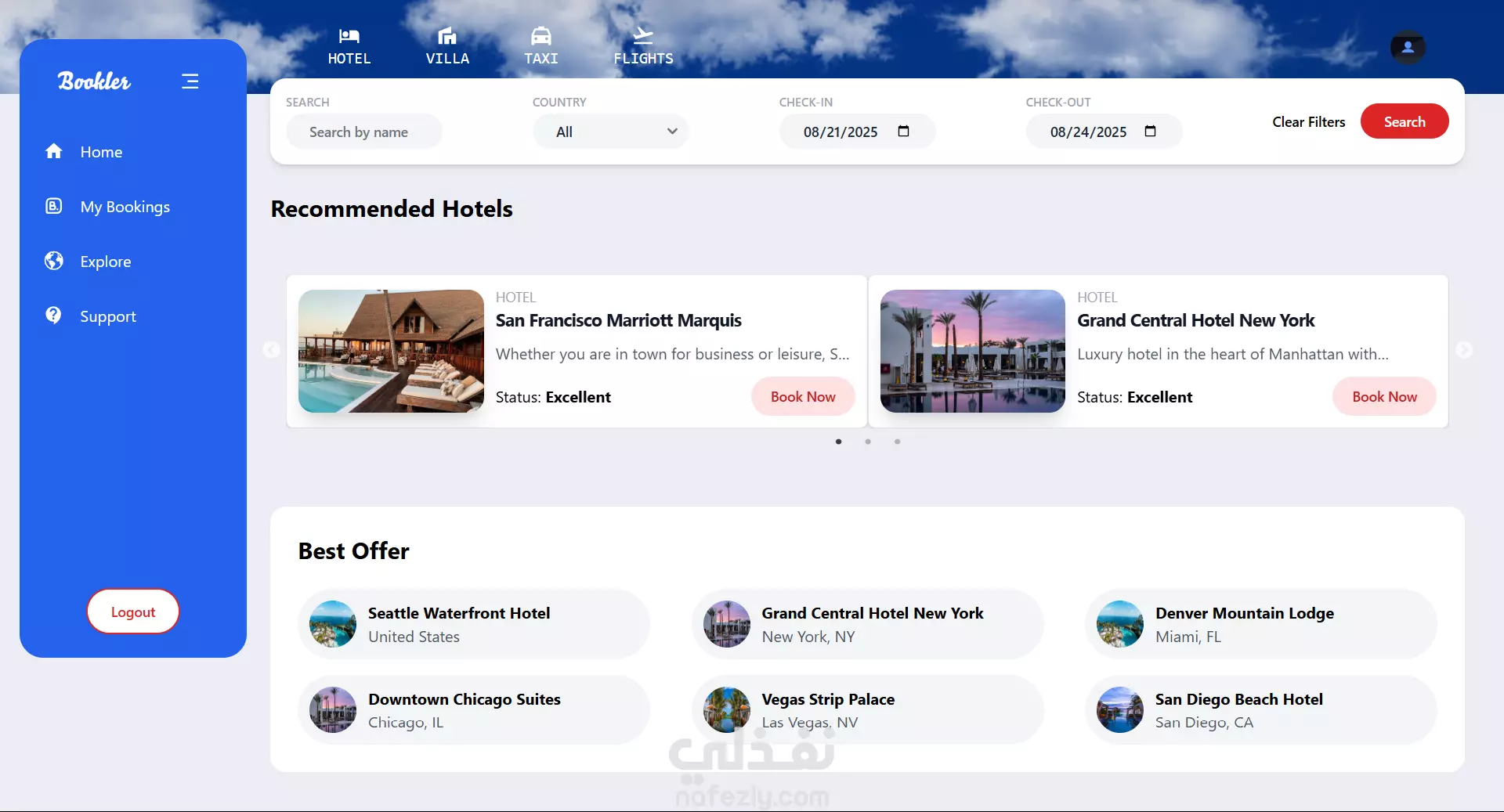
Task: Click the Taxi car icon
Action: click(541, 35)
